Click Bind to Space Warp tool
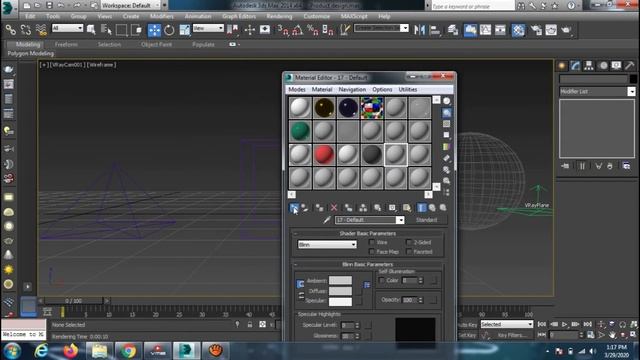The height and width of the screenshot is (360, 640). (x=41, y=30)
